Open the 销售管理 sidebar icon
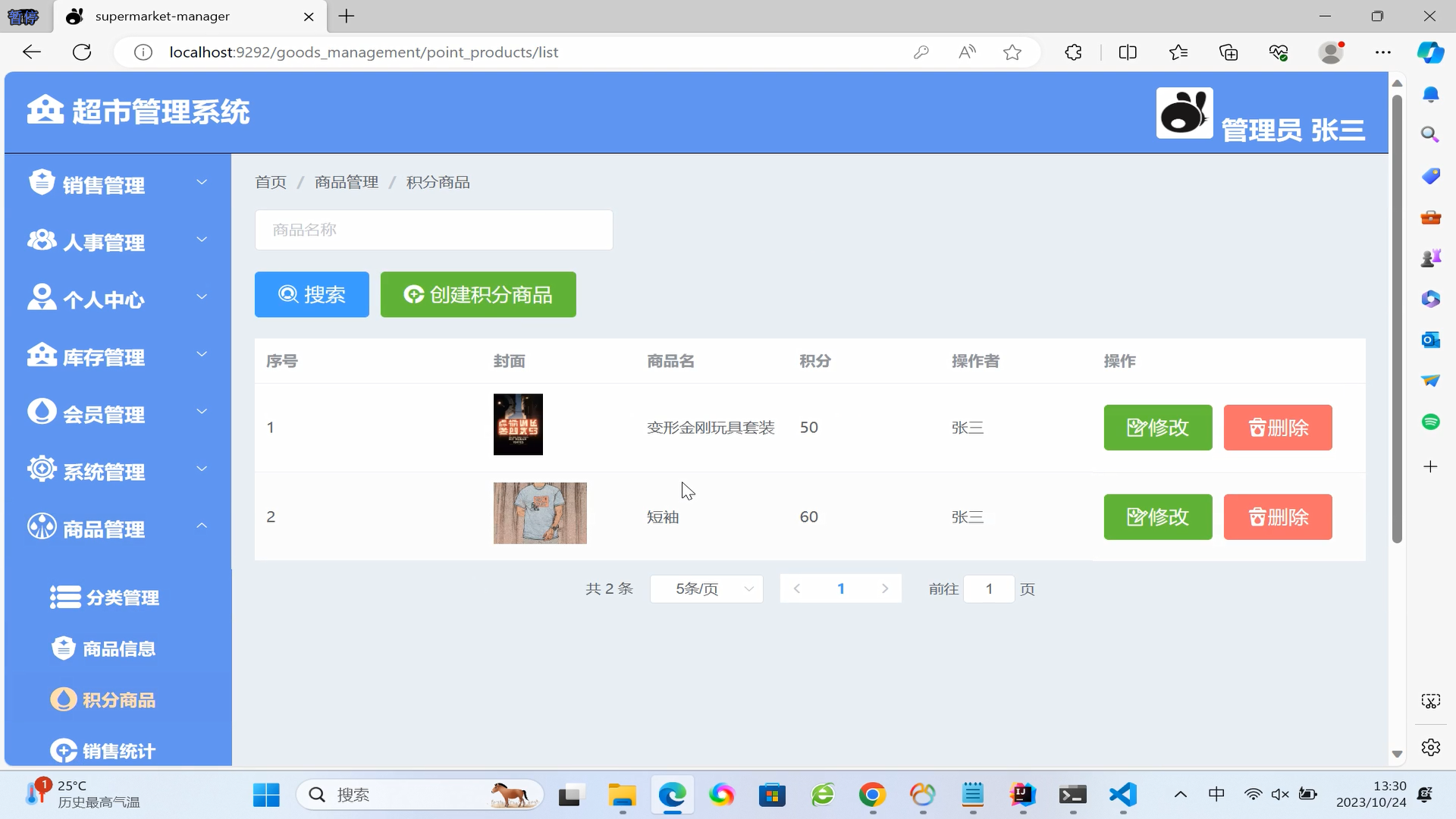 42,182
